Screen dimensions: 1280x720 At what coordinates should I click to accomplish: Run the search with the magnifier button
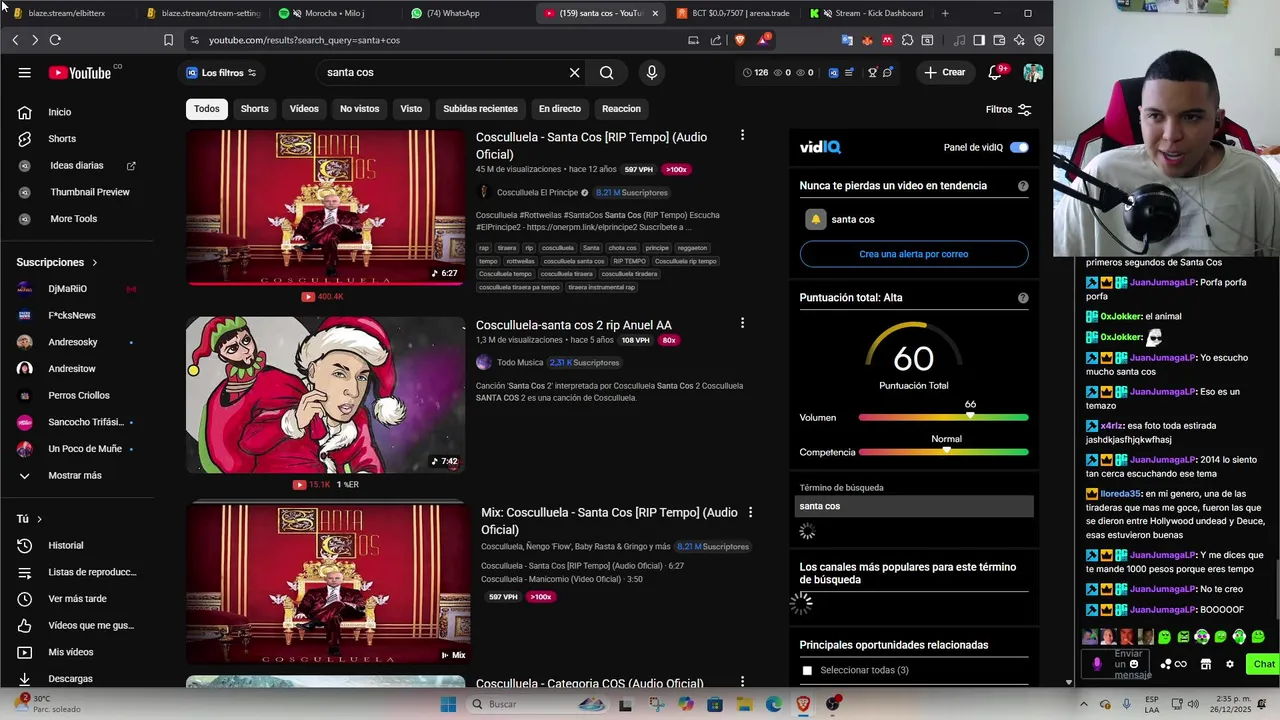point(607,72)
